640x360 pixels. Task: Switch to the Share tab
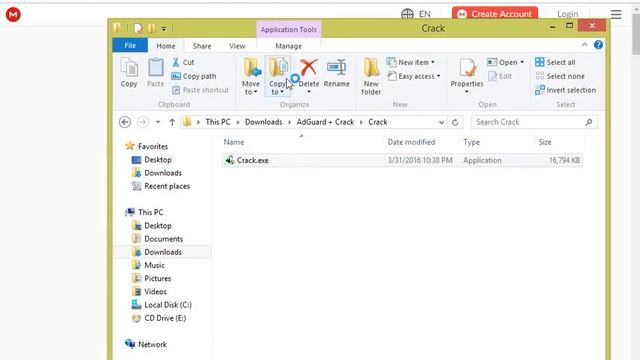click(202, 46)
